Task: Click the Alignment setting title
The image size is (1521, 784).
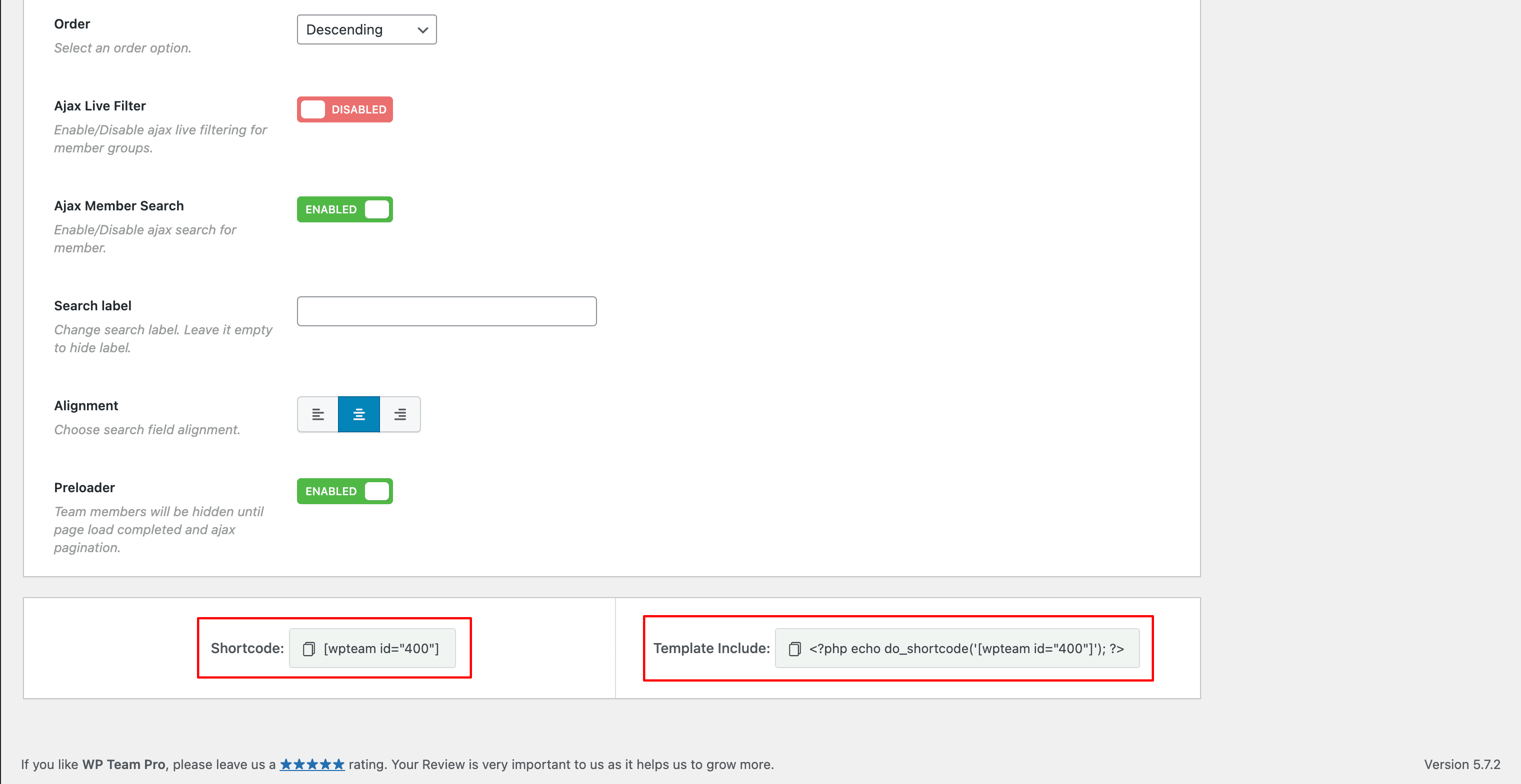Action: pos(86,406)
